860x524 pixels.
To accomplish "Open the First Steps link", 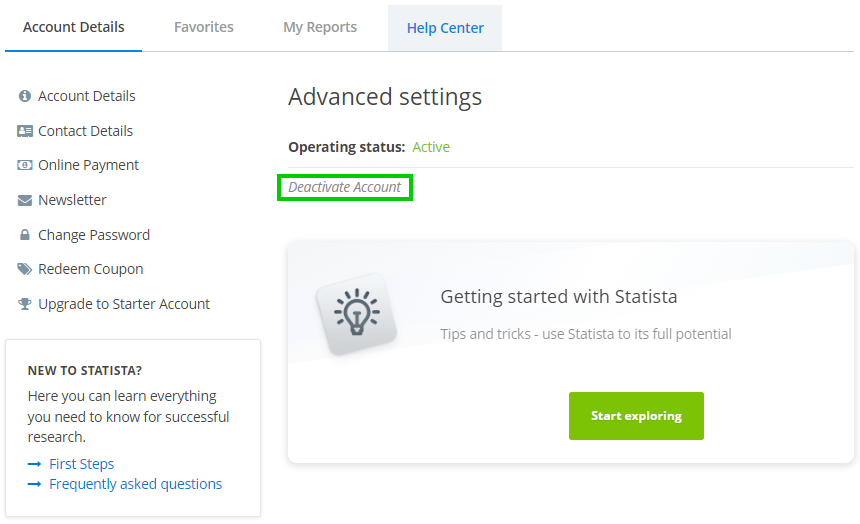I will pos(81,464).
